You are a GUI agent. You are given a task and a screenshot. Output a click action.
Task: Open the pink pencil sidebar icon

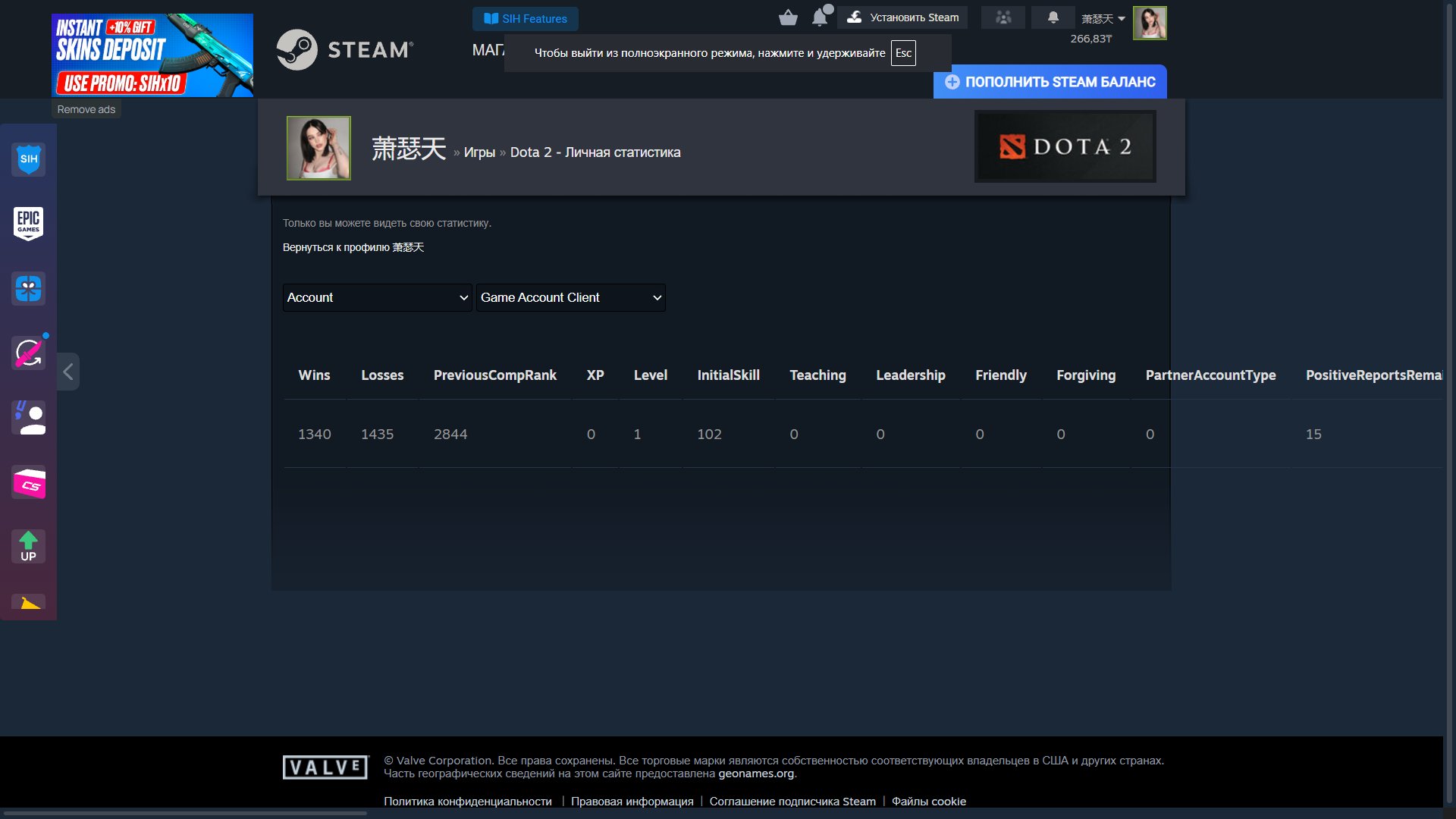click(28, 353)
